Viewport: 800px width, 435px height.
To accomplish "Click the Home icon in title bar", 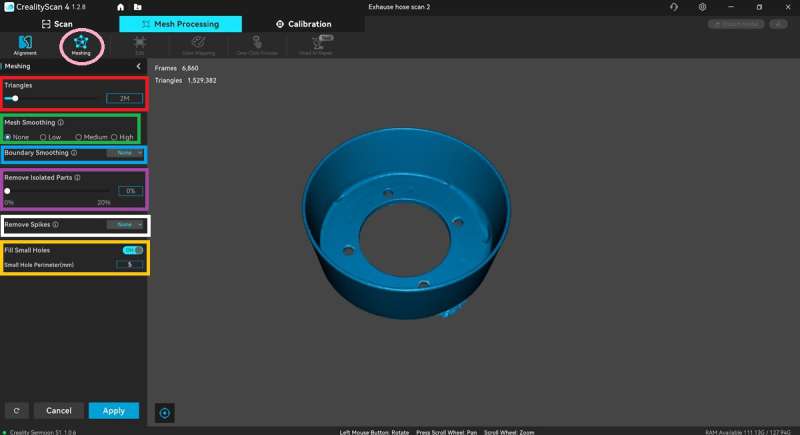I will tap(121, 7).
